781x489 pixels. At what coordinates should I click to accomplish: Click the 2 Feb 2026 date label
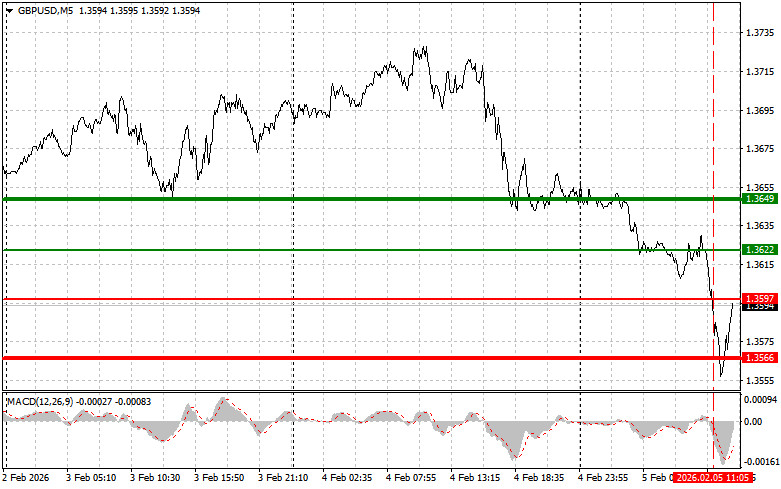coord(26,478)
